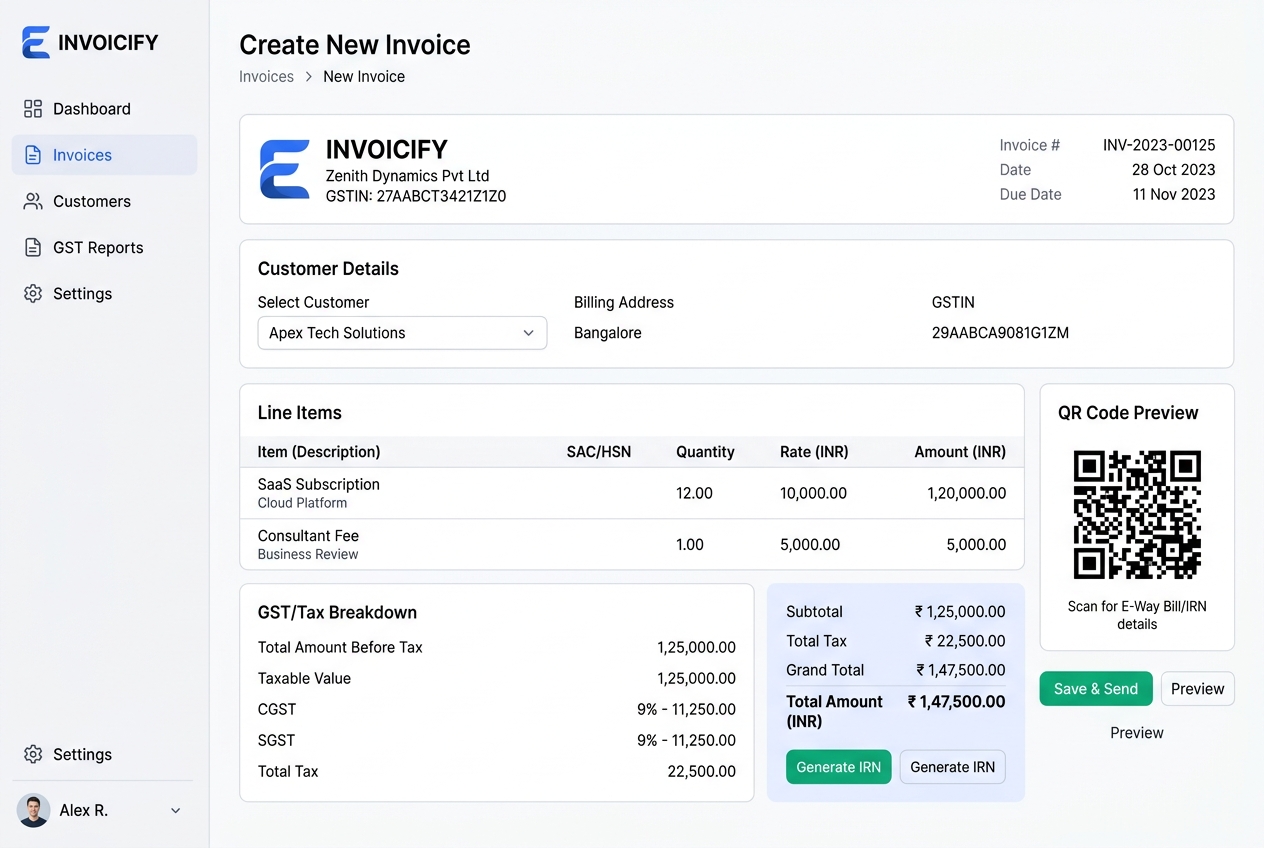Image resolution: width=1264 pixels, height=848 pixels.
Task: Click the Business Review description
Action: [308, 554]
